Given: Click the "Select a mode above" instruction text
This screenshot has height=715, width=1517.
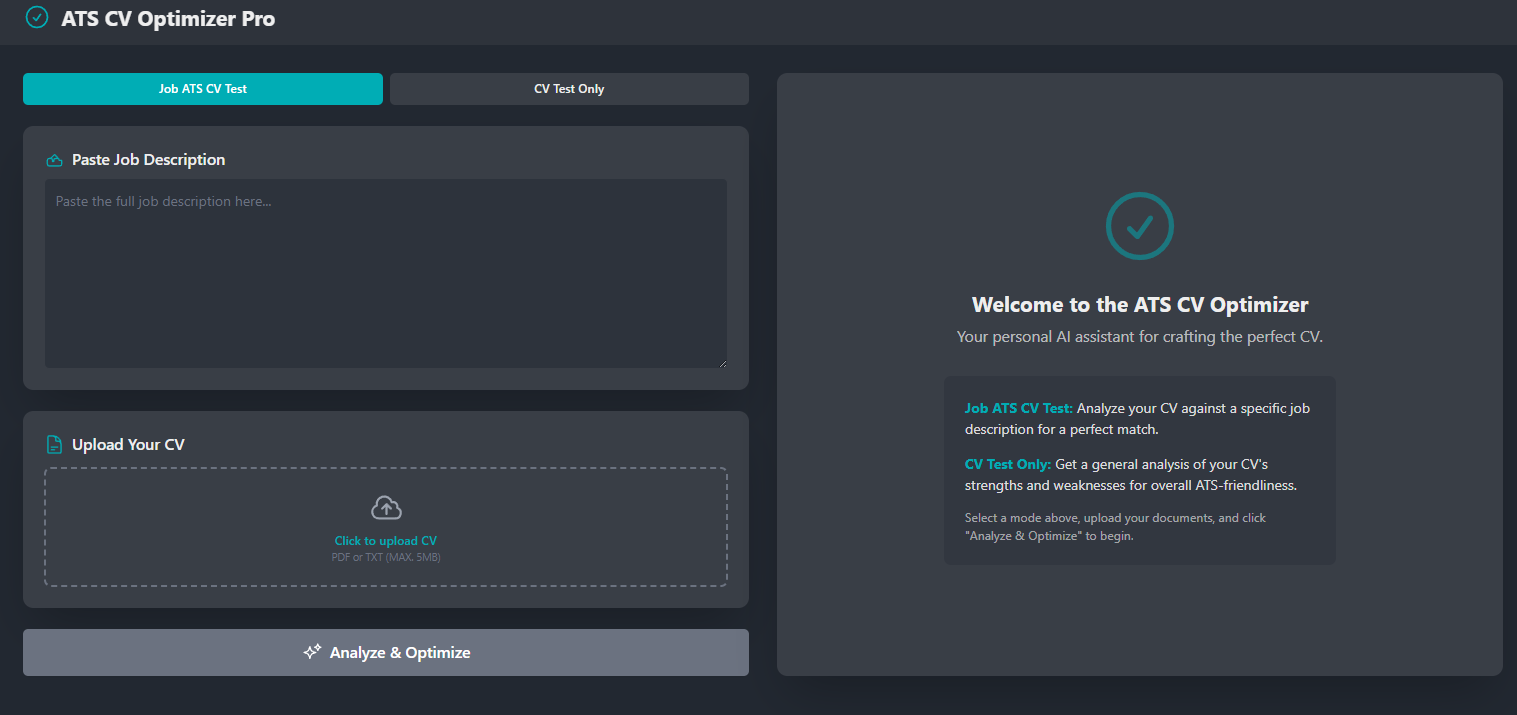Looking at the screenshot, I should 1115,527.
